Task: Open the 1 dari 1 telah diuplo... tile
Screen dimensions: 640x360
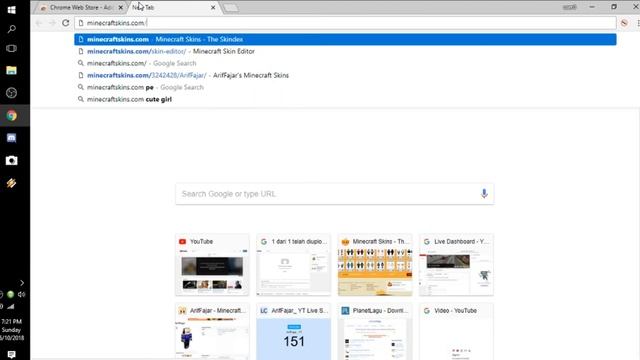Action: 293,264
